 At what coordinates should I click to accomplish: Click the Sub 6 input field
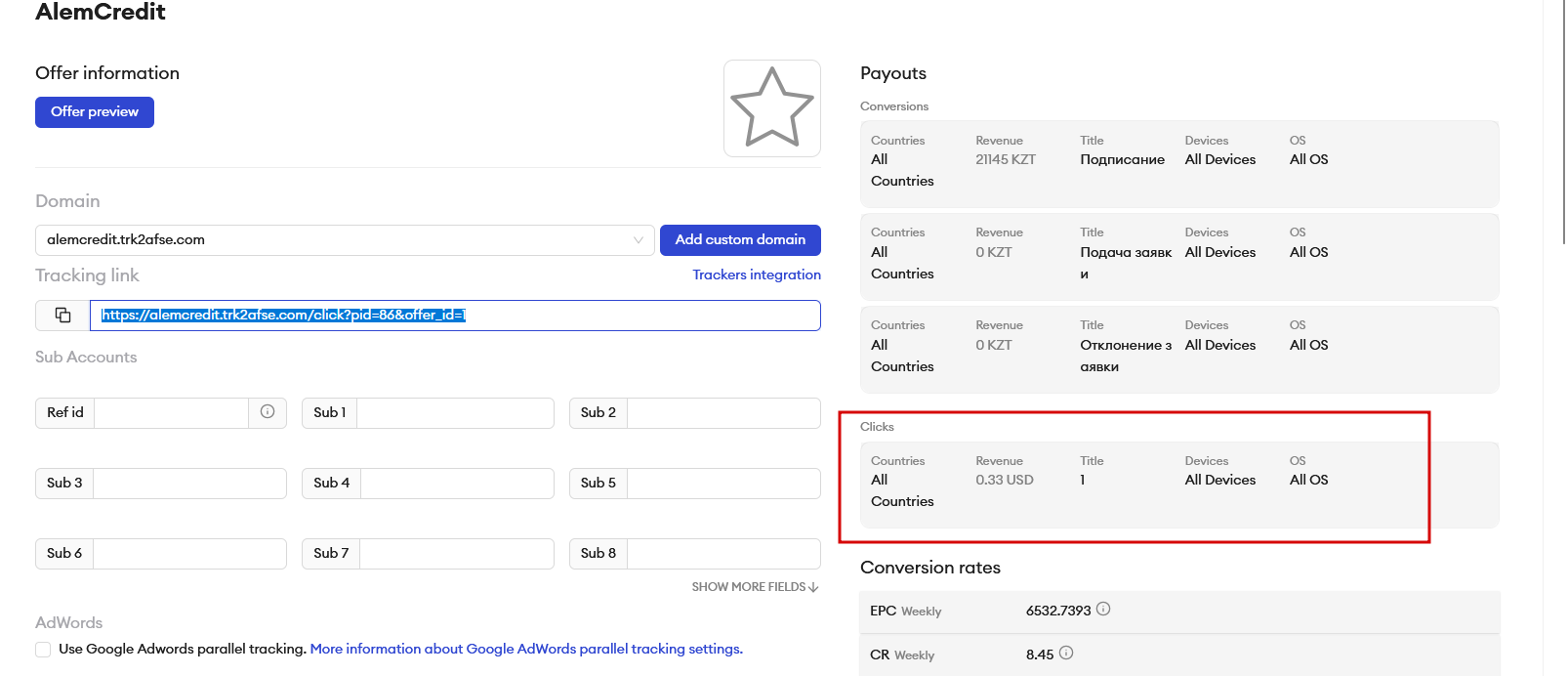coord(189,554)
